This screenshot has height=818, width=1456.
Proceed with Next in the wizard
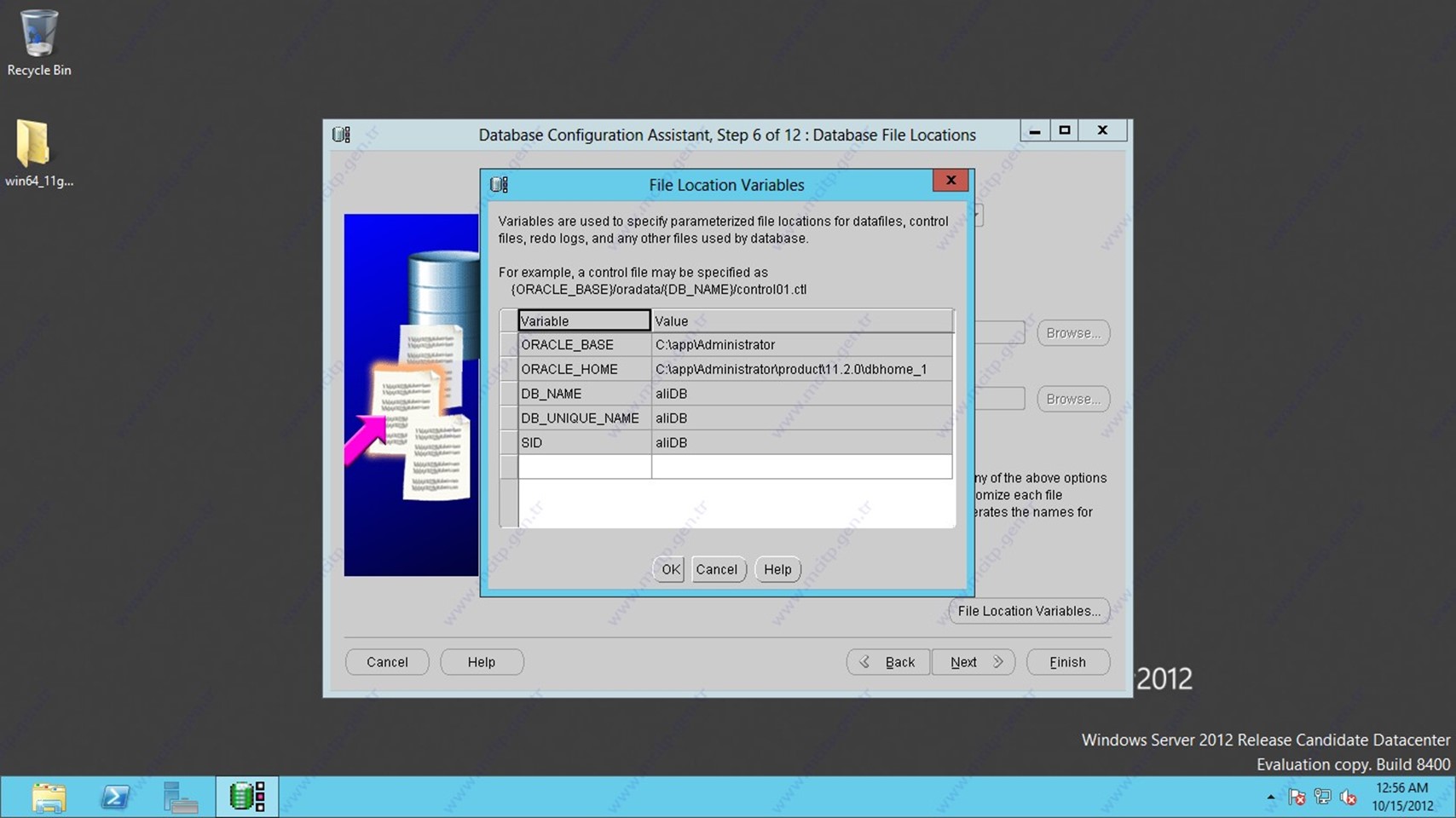point(974,662)
